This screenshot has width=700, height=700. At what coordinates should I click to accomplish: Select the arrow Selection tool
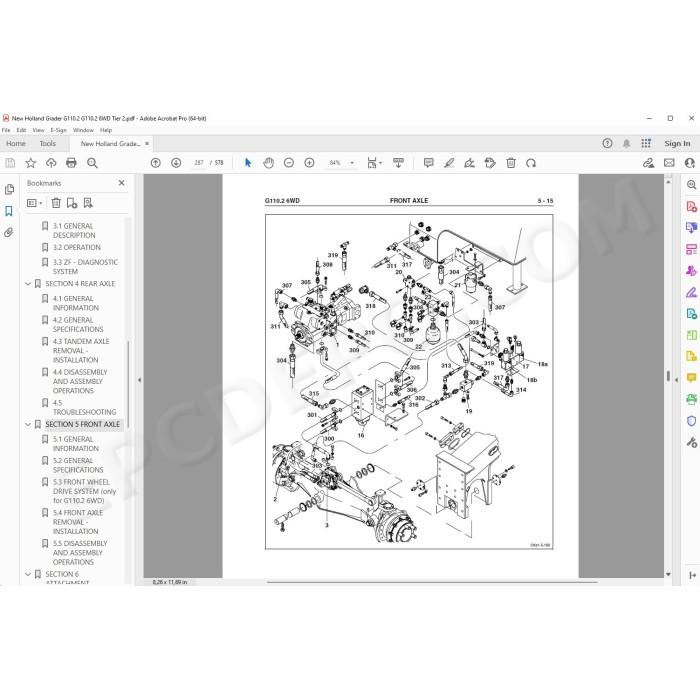click(x=248, y=163)
